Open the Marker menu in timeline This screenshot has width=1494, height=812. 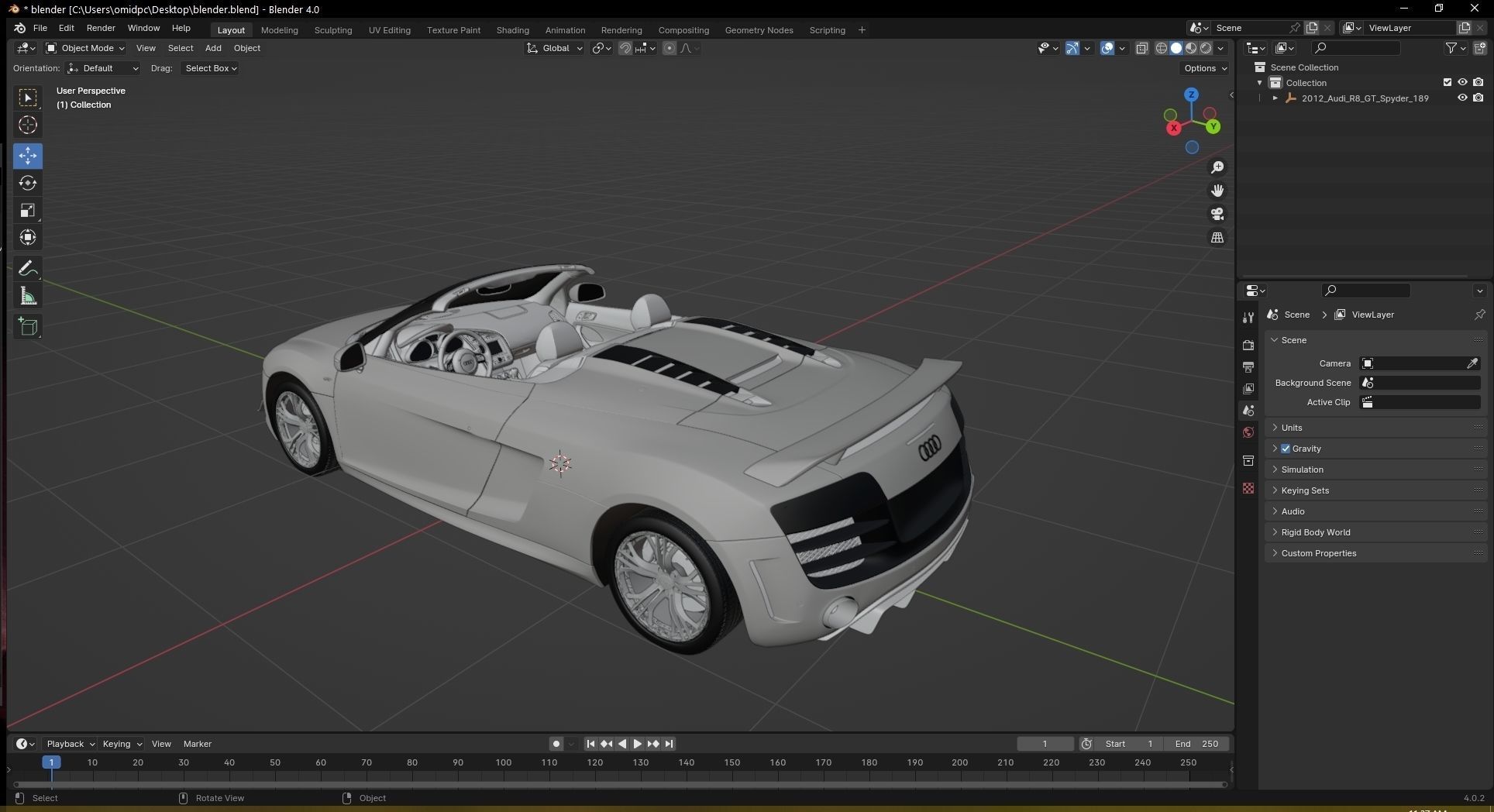click(x=197, y=744)
